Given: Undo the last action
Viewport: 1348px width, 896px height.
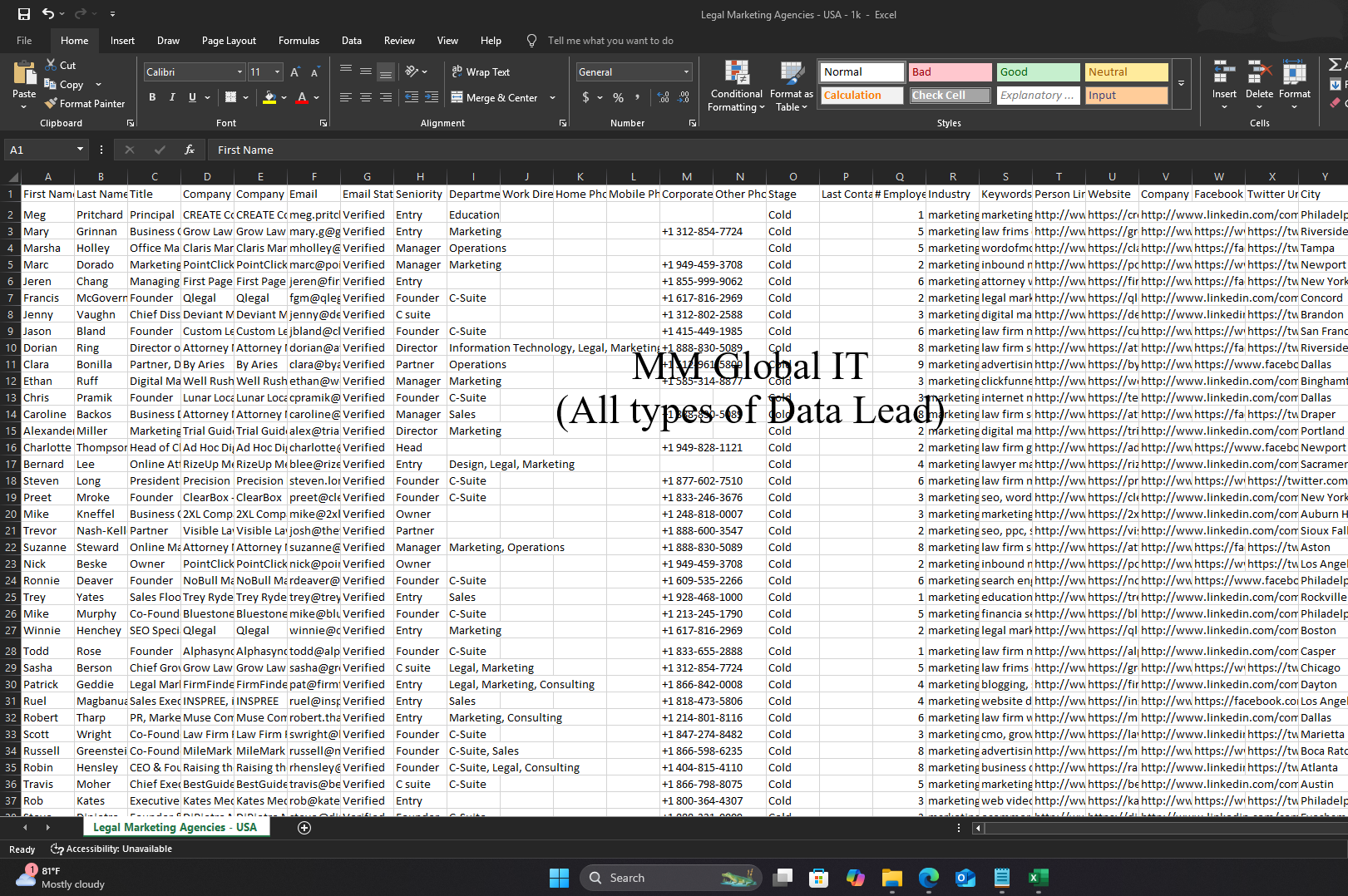Looking at the screenshot, I should [48, 14].
